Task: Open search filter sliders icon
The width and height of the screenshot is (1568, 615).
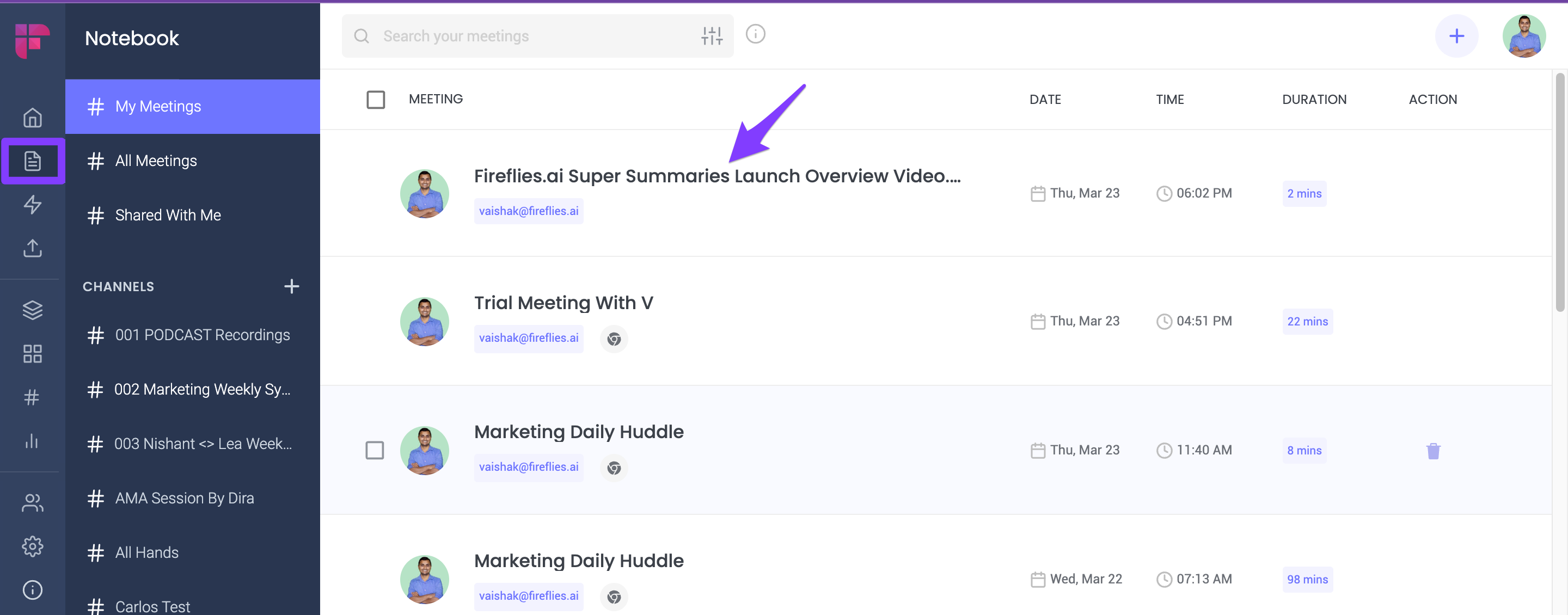Action: [712, 36]
